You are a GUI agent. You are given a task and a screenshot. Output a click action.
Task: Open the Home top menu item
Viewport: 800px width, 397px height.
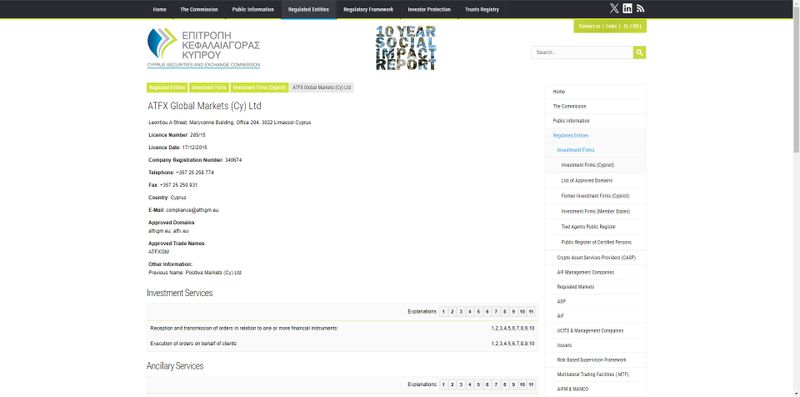click(x=160, y=9)
